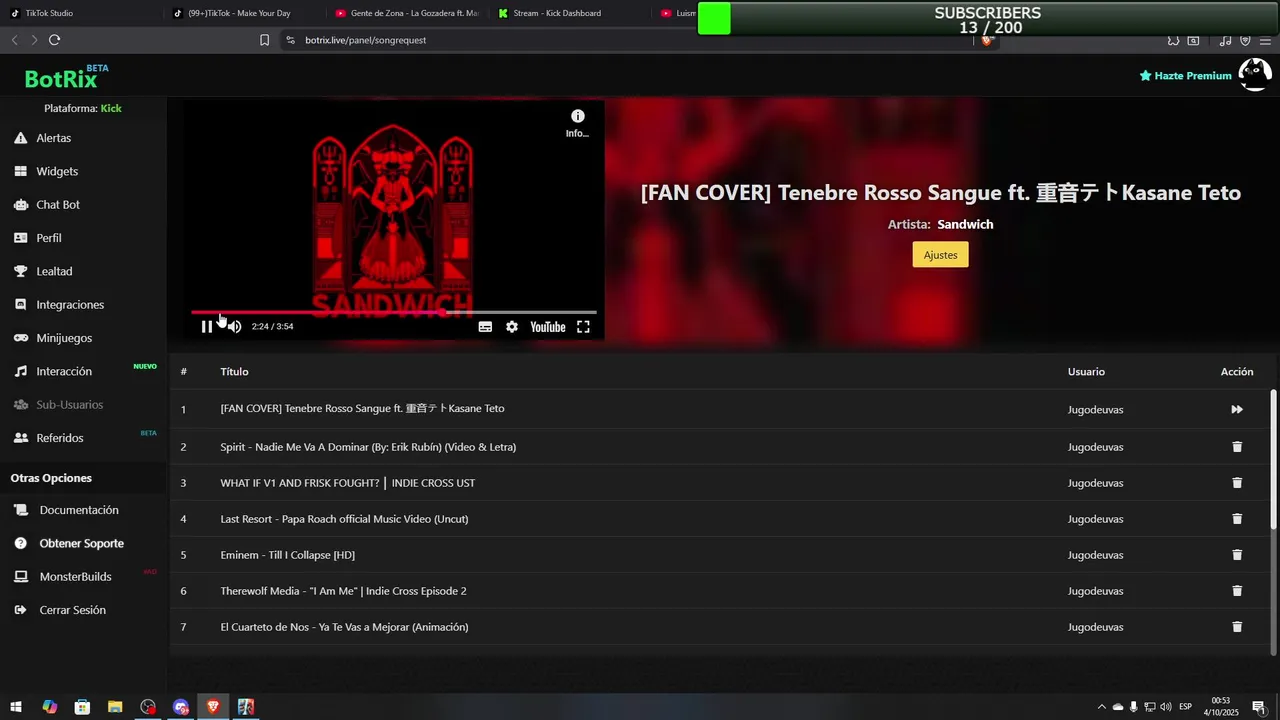This screenshot has width=1280, height=720.
Task: Bookmark this page icon
Action: (264, 40)
